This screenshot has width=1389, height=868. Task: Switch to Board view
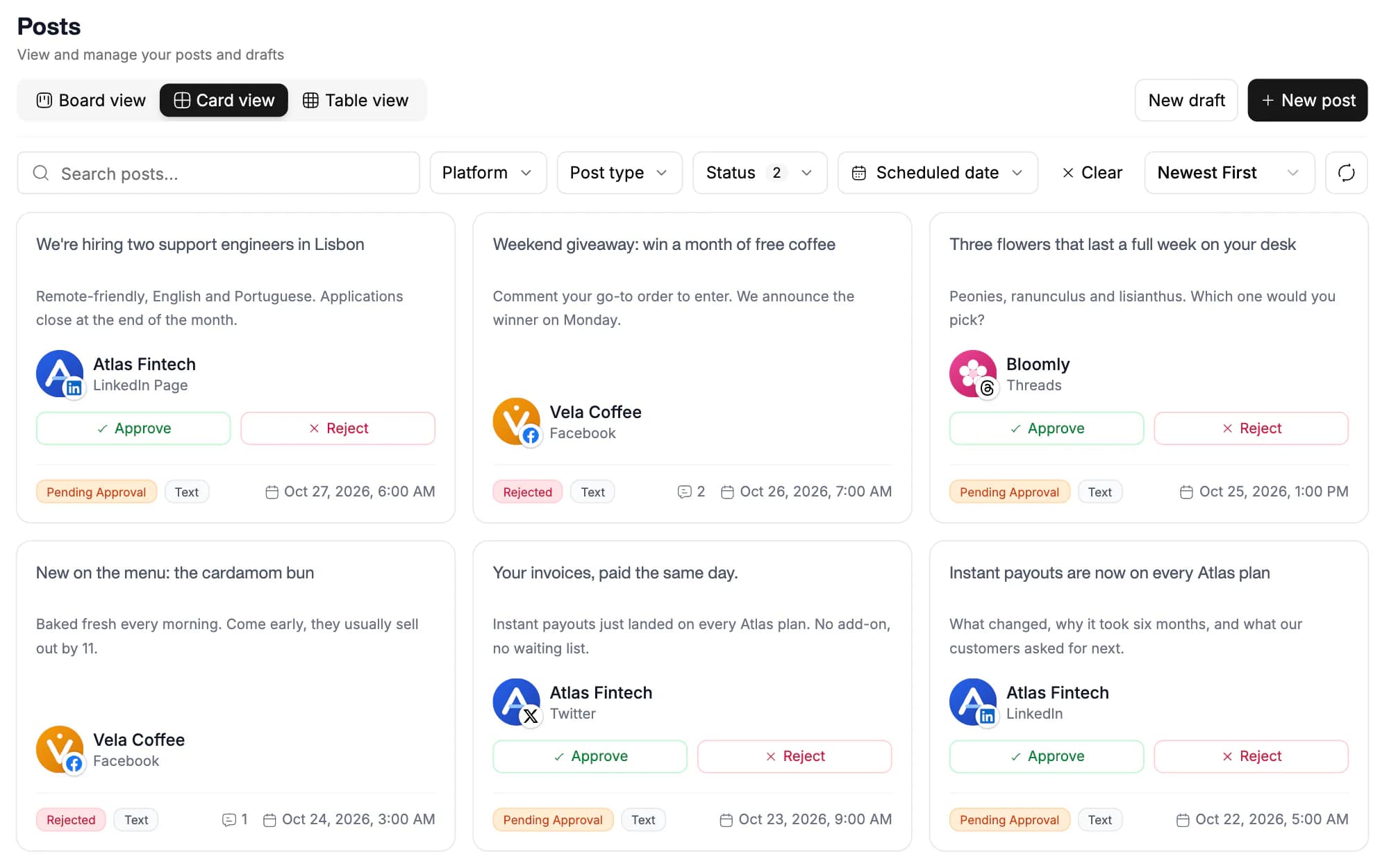(91, 101)
